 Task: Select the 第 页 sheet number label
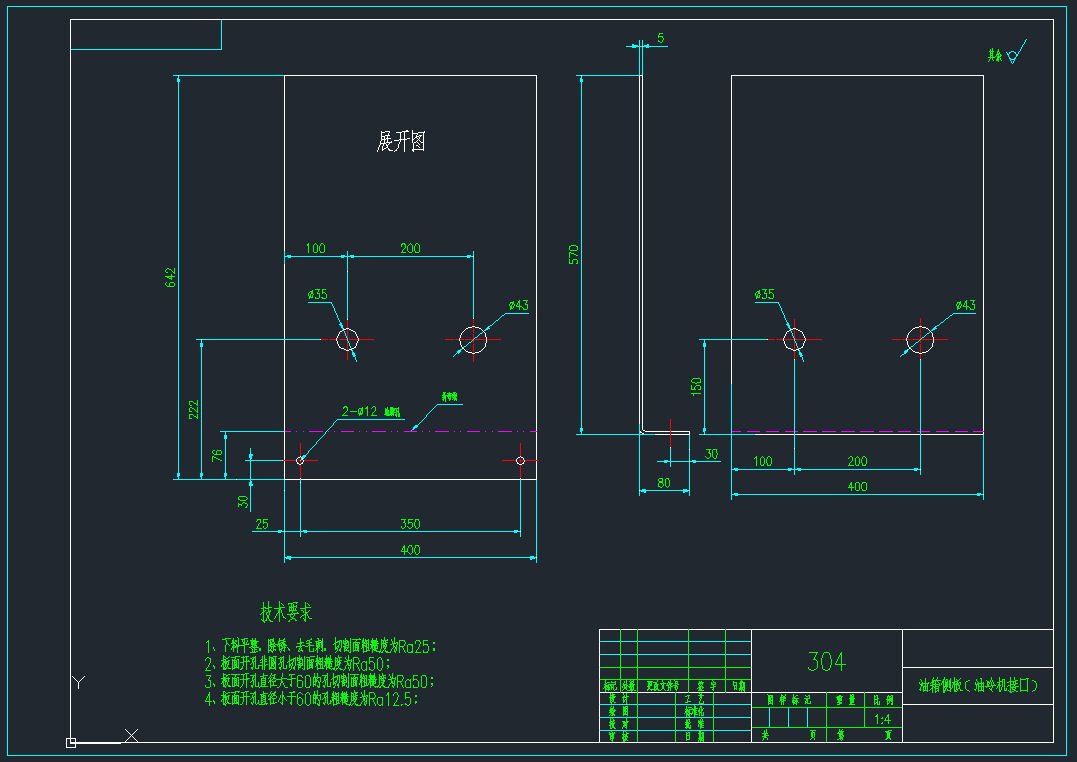863,735
